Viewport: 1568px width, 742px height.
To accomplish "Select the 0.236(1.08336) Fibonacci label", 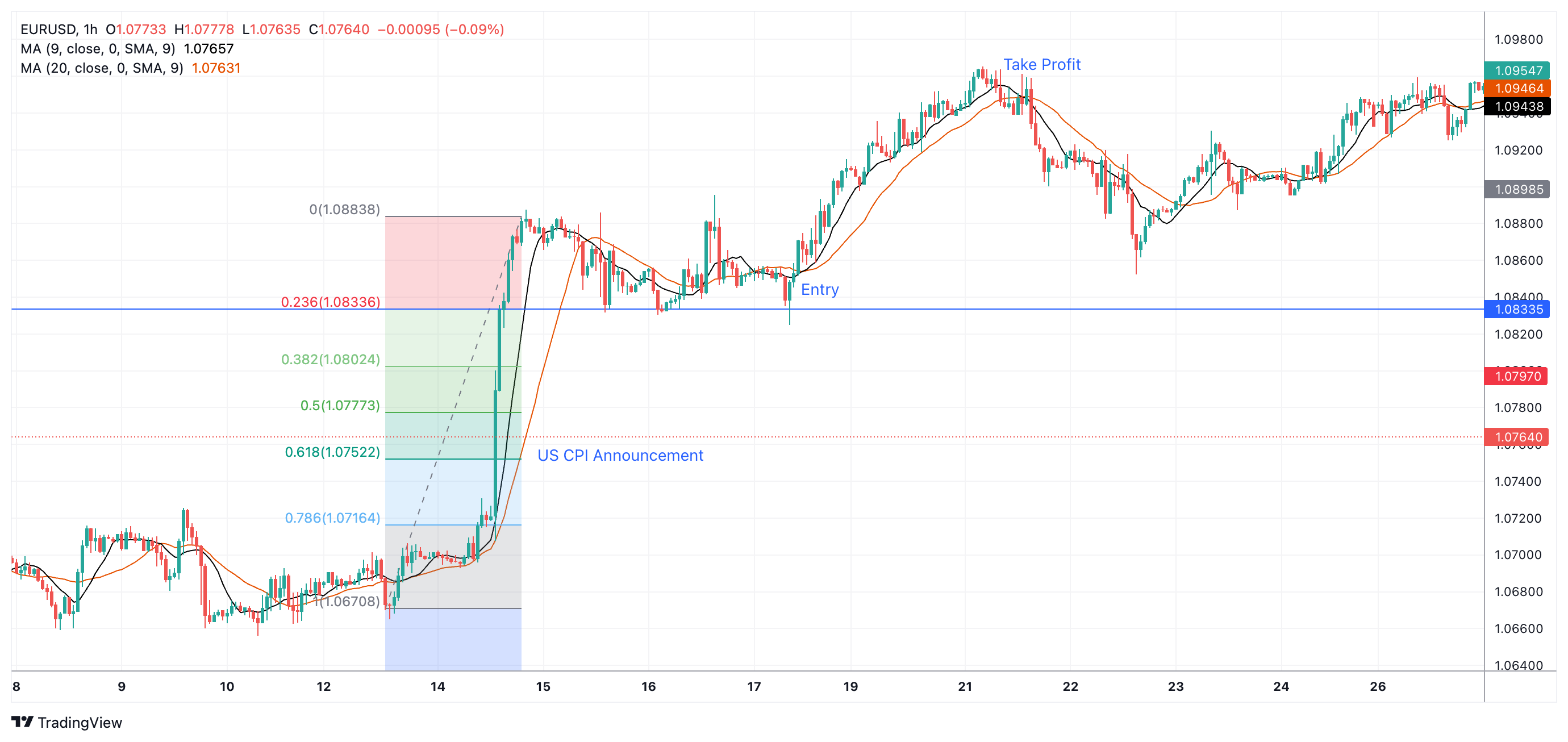I will click(x=331, y=302).
